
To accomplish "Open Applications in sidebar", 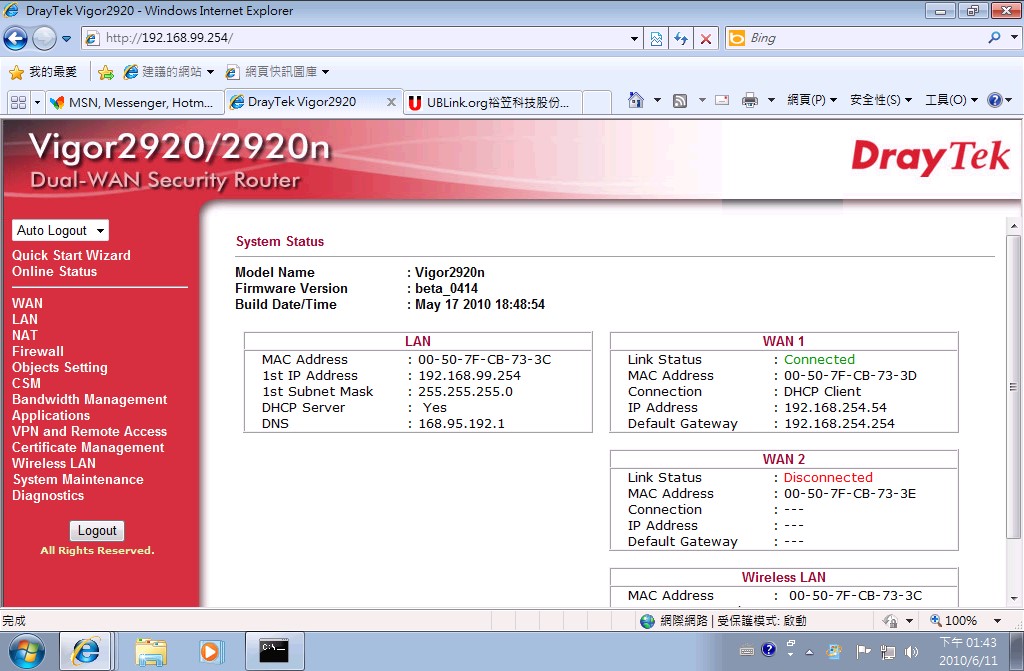I will tap(51, 416).
